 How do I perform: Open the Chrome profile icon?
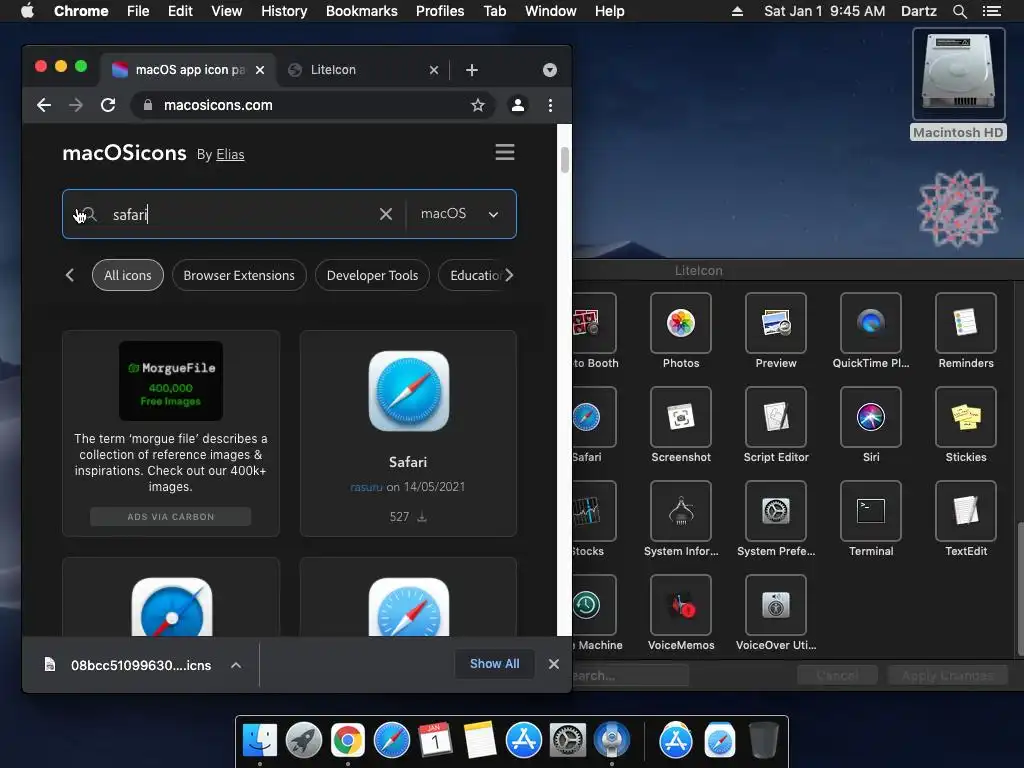[518, 105]
